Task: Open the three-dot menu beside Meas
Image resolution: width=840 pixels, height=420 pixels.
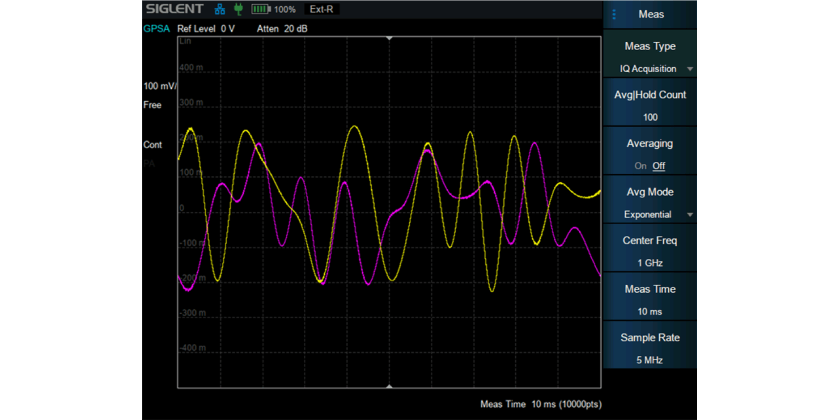Action: pyautogui.click(x=614, y=14)
